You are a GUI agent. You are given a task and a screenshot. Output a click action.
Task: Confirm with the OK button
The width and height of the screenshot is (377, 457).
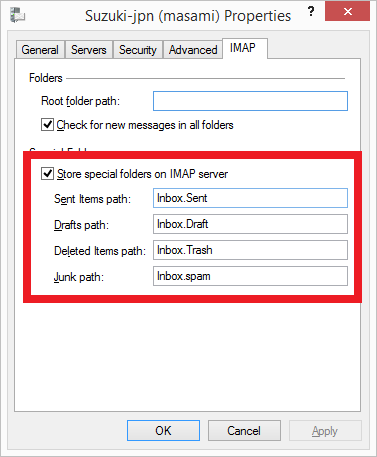(x=163, y=431)
